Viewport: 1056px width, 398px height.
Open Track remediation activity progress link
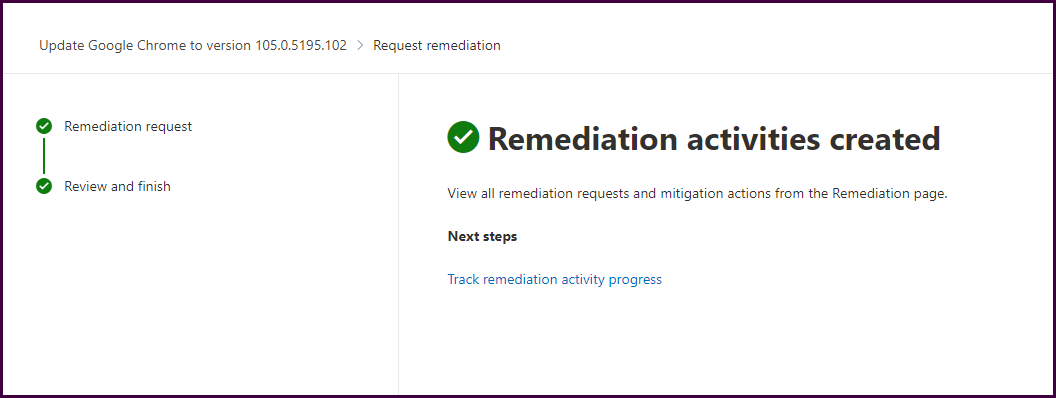point(554,279)
